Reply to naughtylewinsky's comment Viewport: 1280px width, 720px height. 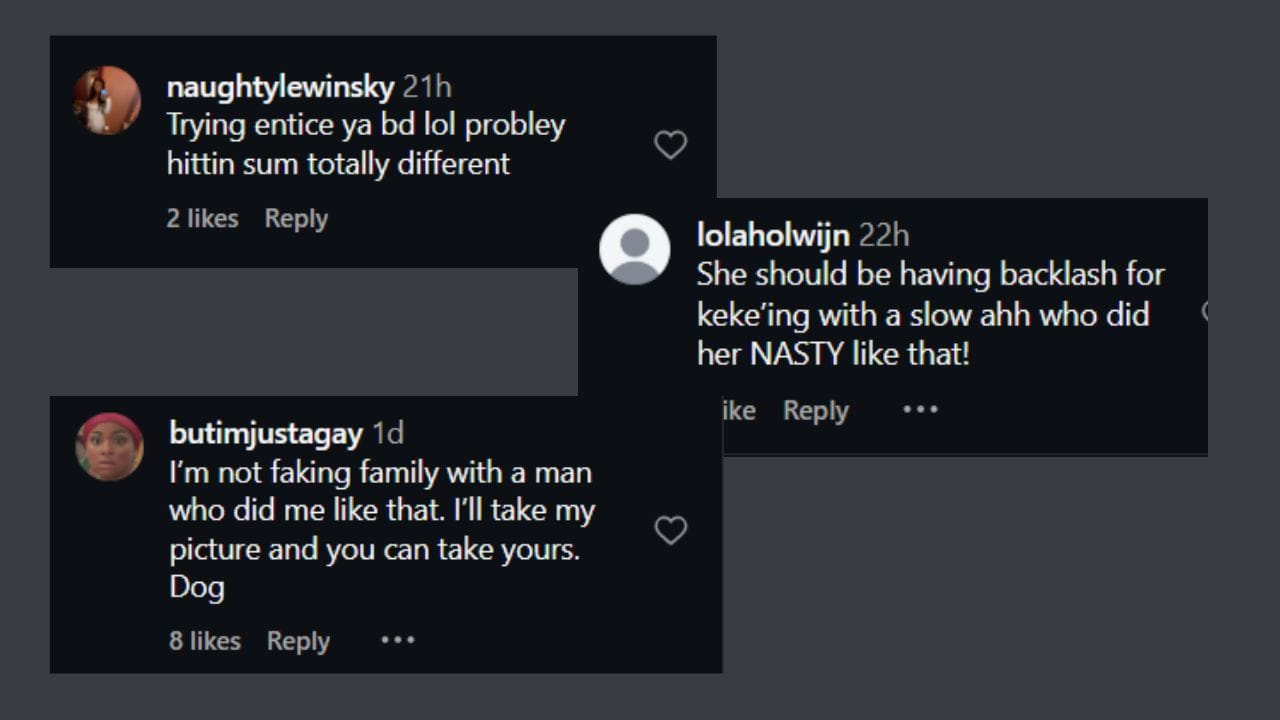click(296, 218)
